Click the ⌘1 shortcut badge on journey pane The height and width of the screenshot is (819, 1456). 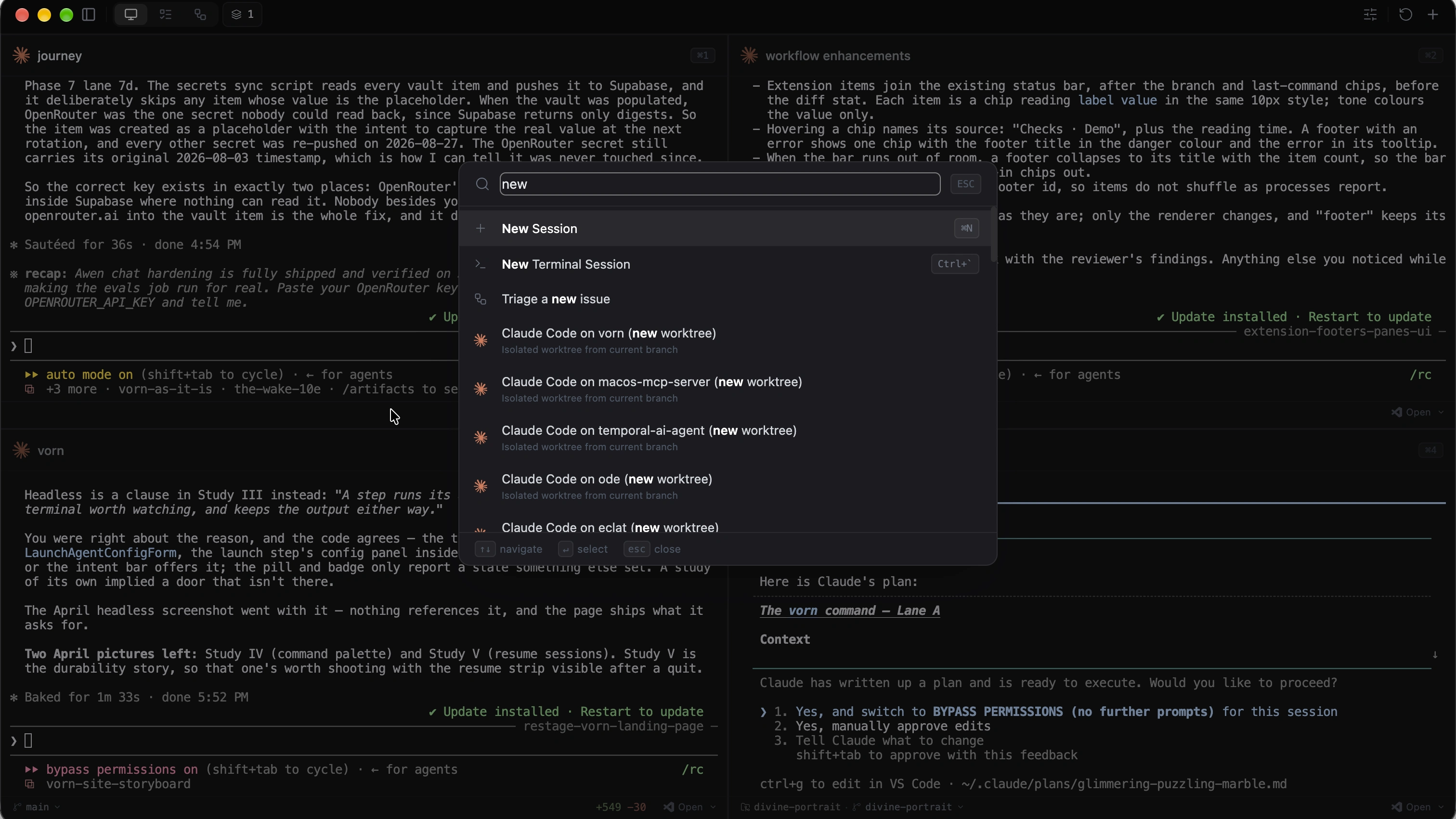coord(702,55)
